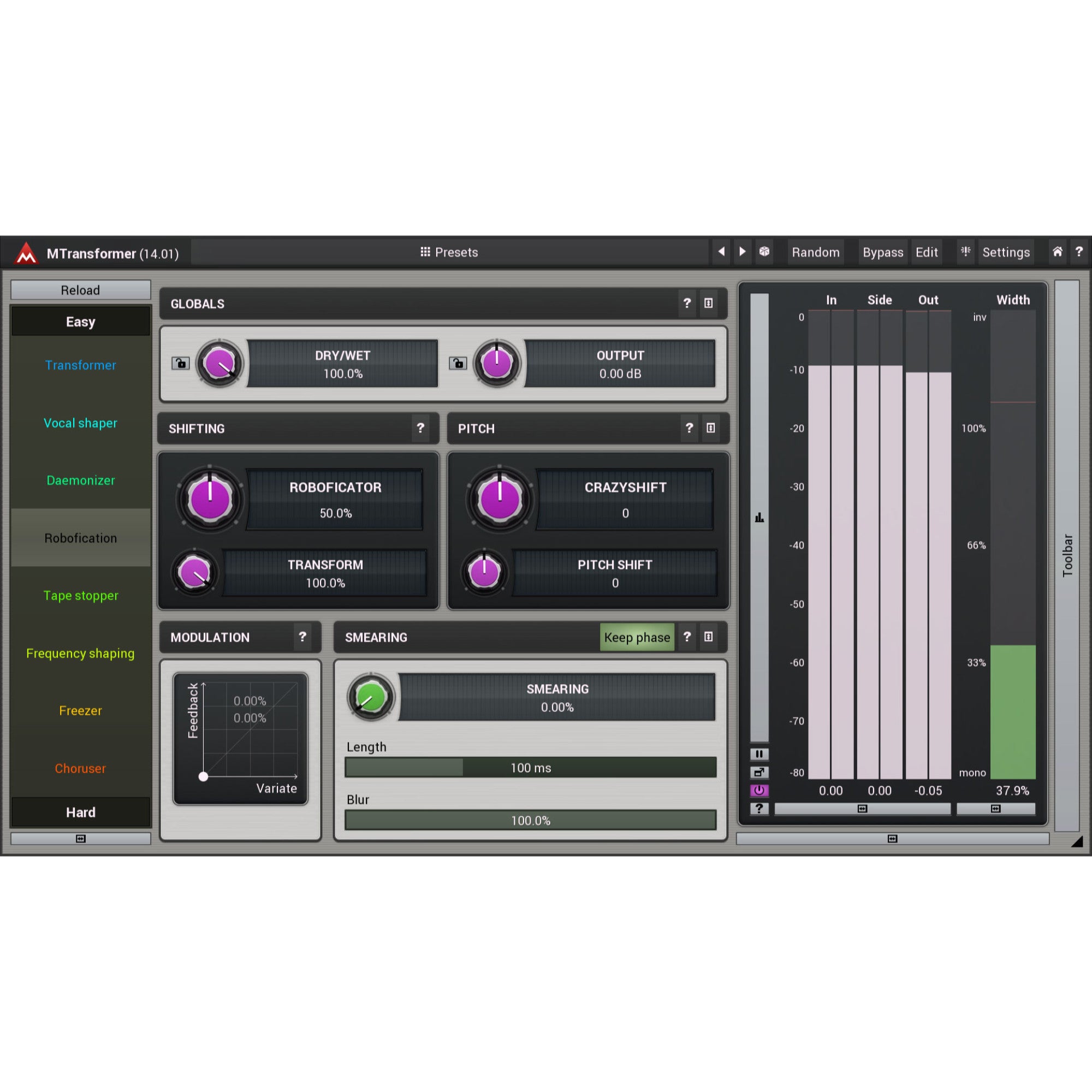Click the Feedback/Variate modulation pad
Viewport: 1092px width, 1092px height.
pos(241,739)
